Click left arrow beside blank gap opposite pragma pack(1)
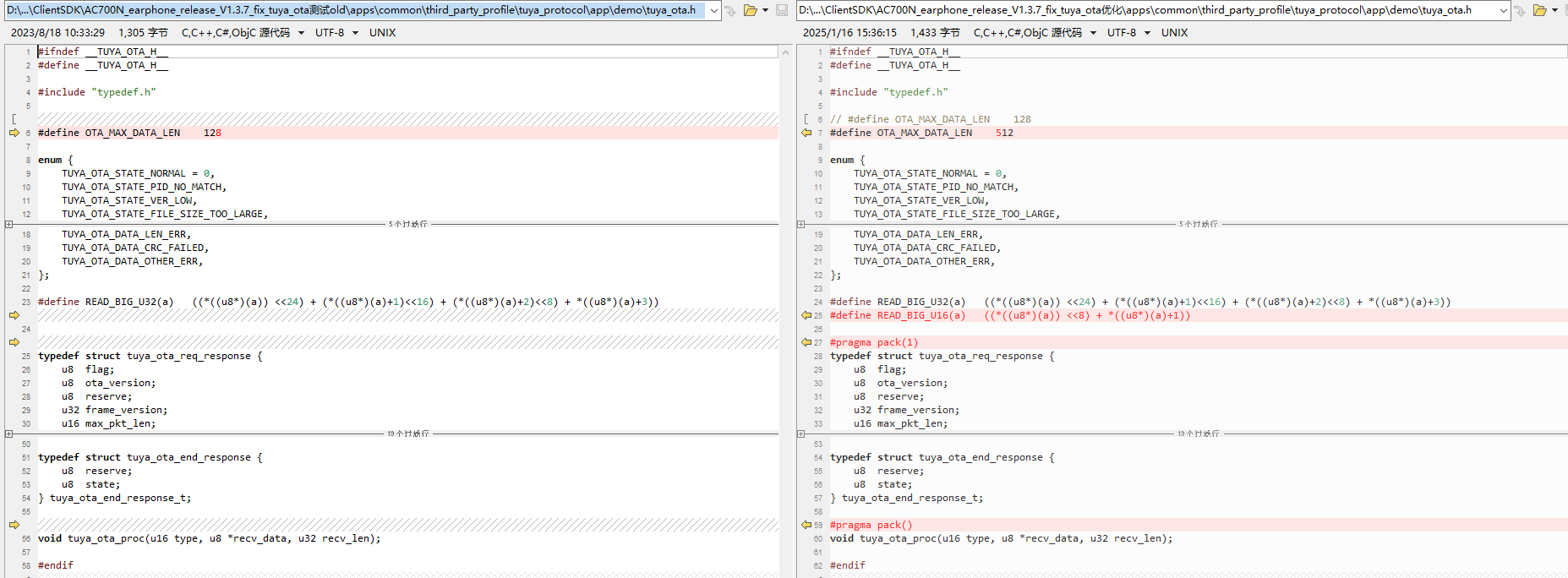The image size is (1568, 578). click(x=14, y=342)
